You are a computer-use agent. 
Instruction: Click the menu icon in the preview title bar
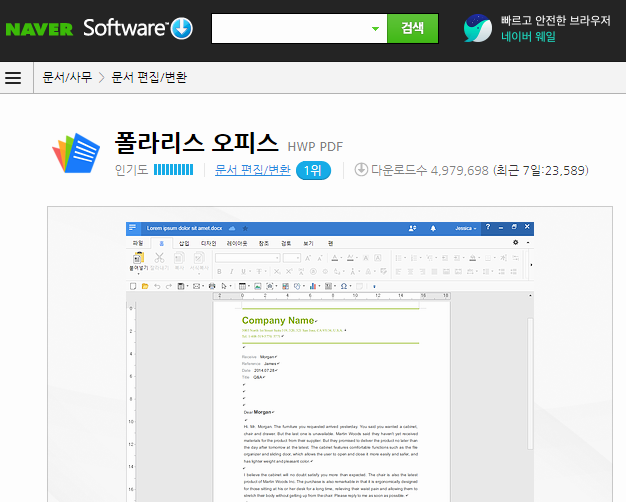[133, 228]
